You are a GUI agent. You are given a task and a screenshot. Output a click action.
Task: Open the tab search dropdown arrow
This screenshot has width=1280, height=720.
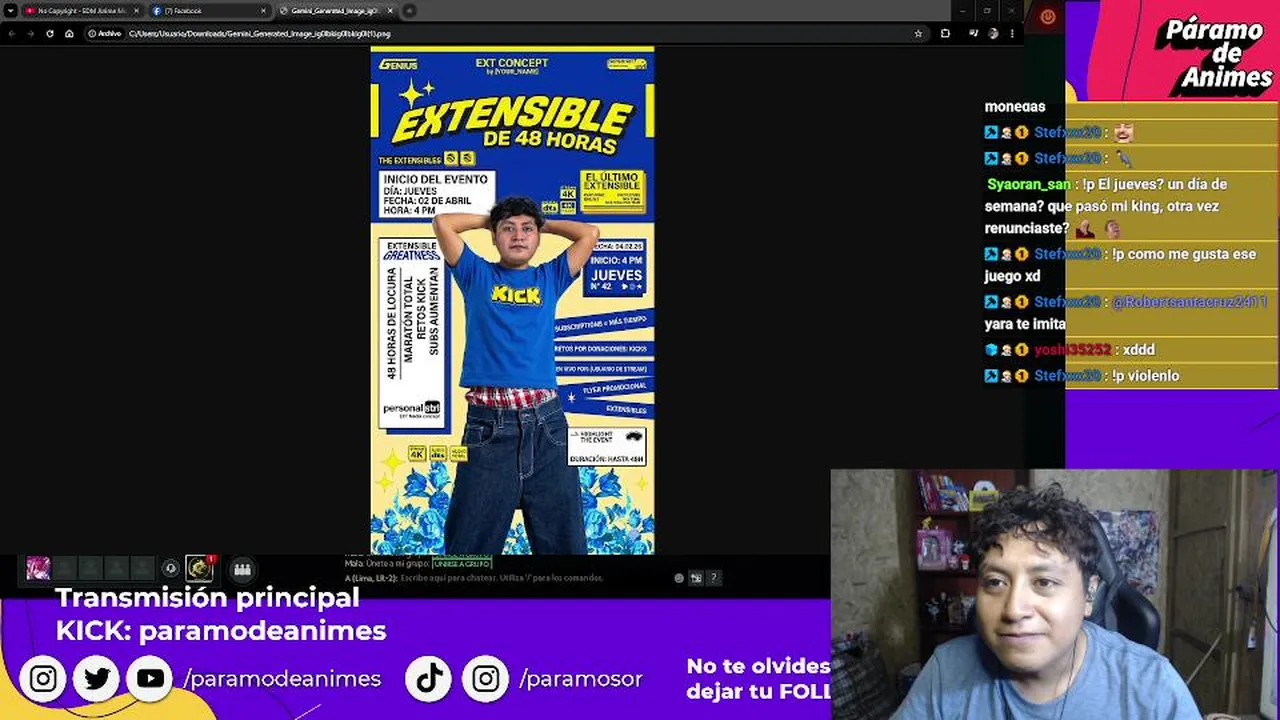[10, 10]
